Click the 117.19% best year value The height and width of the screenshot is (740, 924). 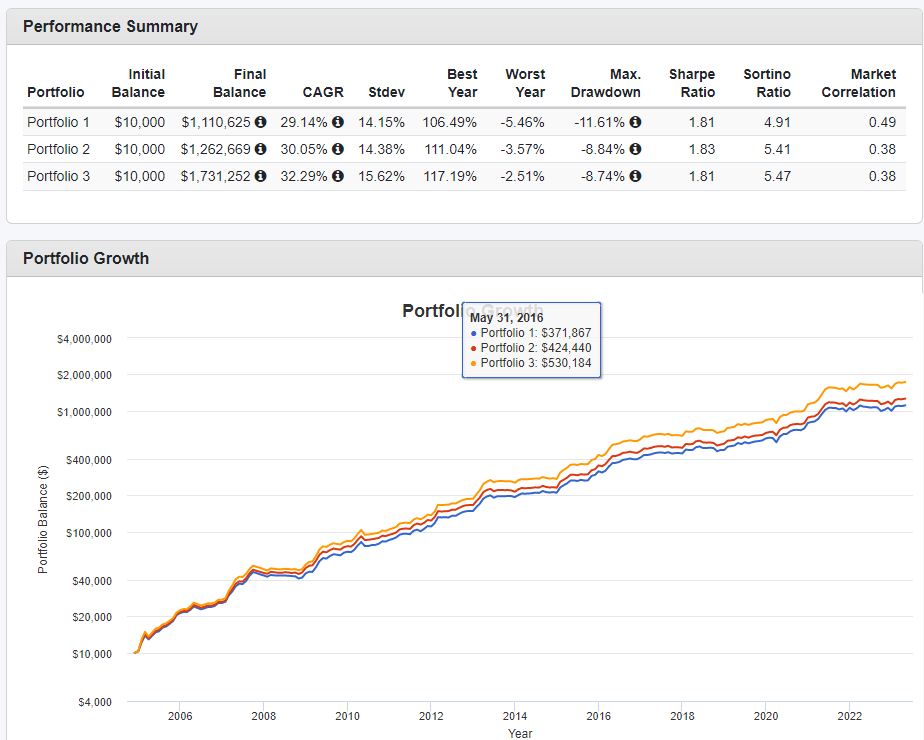click(x=450, y=177)
